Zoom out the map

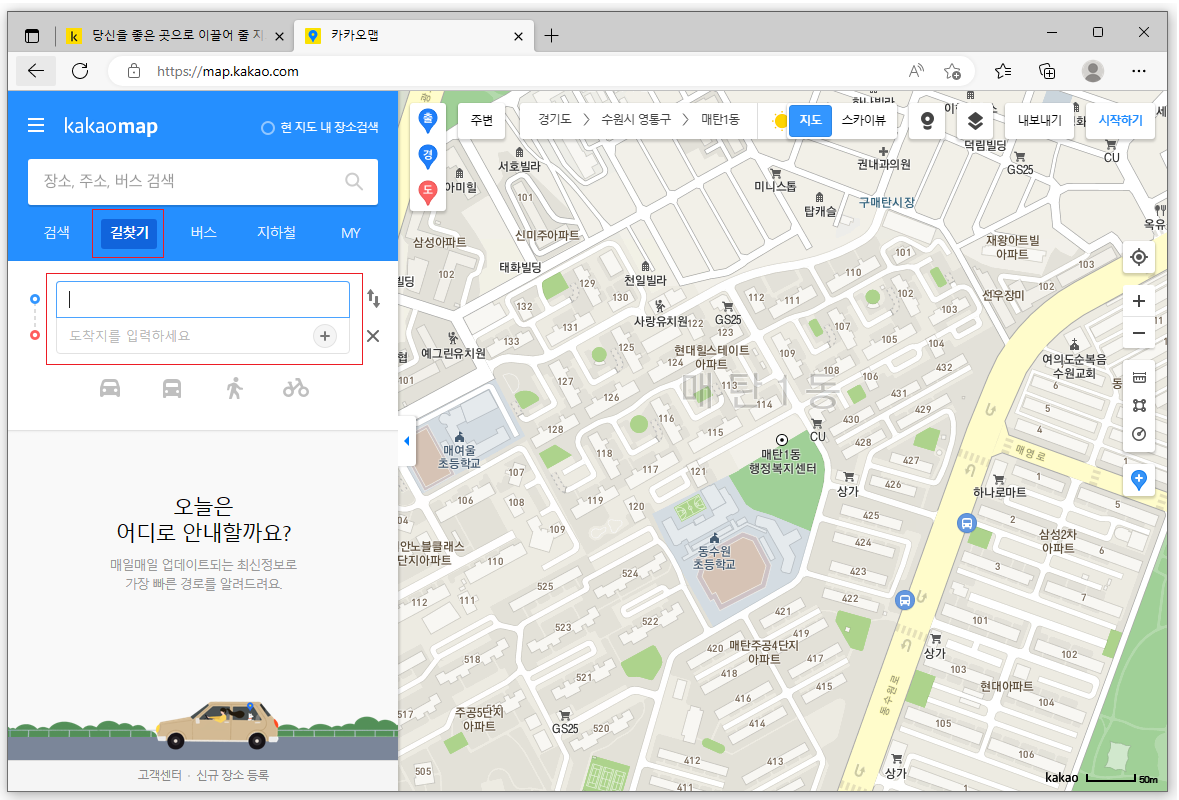pyautogui.click(x=1139, y=333)
